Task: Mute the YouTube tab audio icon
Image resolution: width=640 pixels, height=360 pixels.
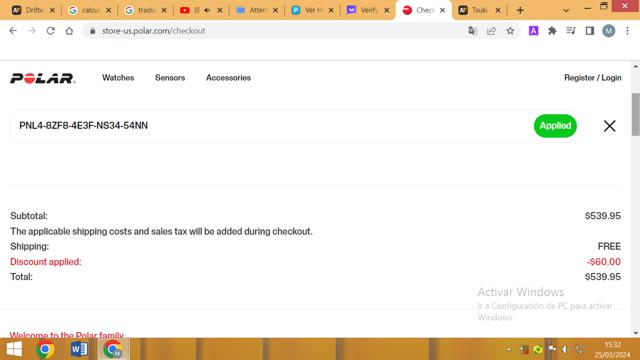Action: [207, 10]
